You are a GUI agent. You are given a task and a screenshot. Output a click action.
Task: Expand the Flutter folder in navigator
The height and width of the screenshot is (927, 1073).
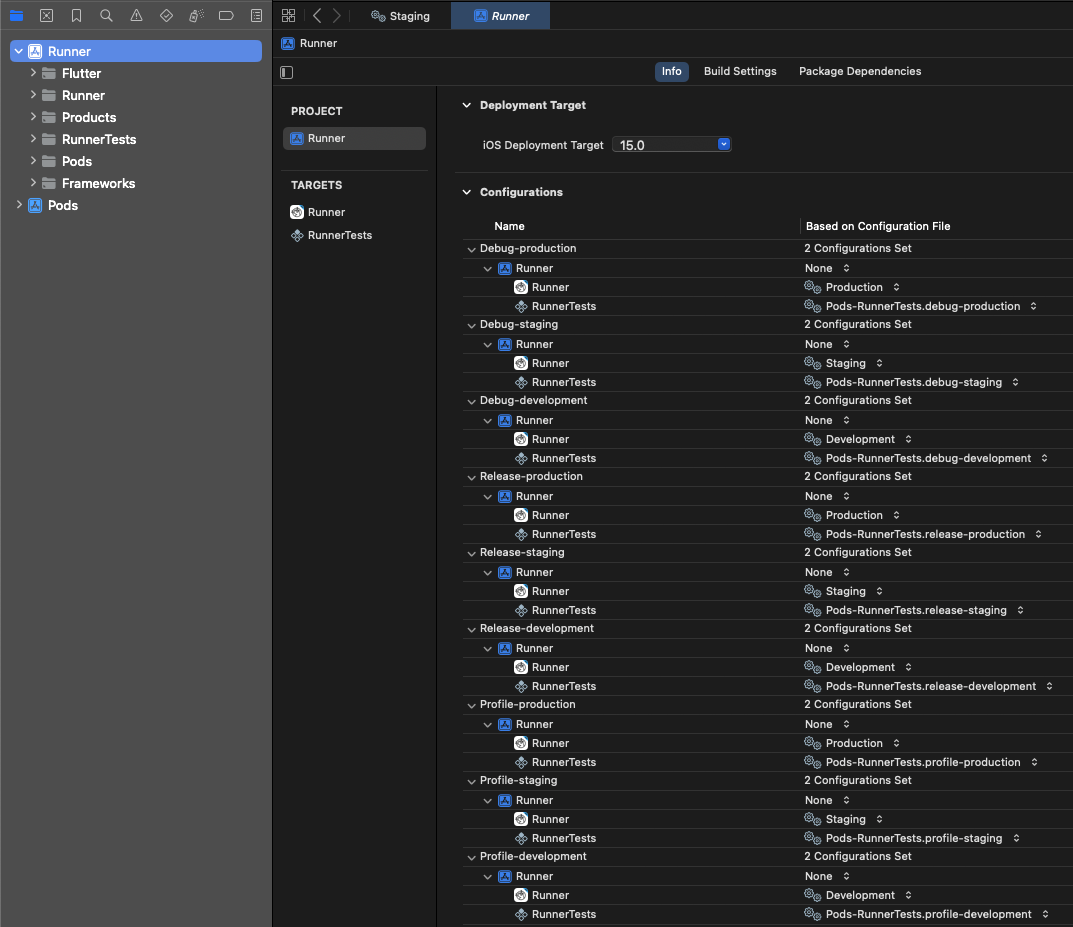click(33, 73)
